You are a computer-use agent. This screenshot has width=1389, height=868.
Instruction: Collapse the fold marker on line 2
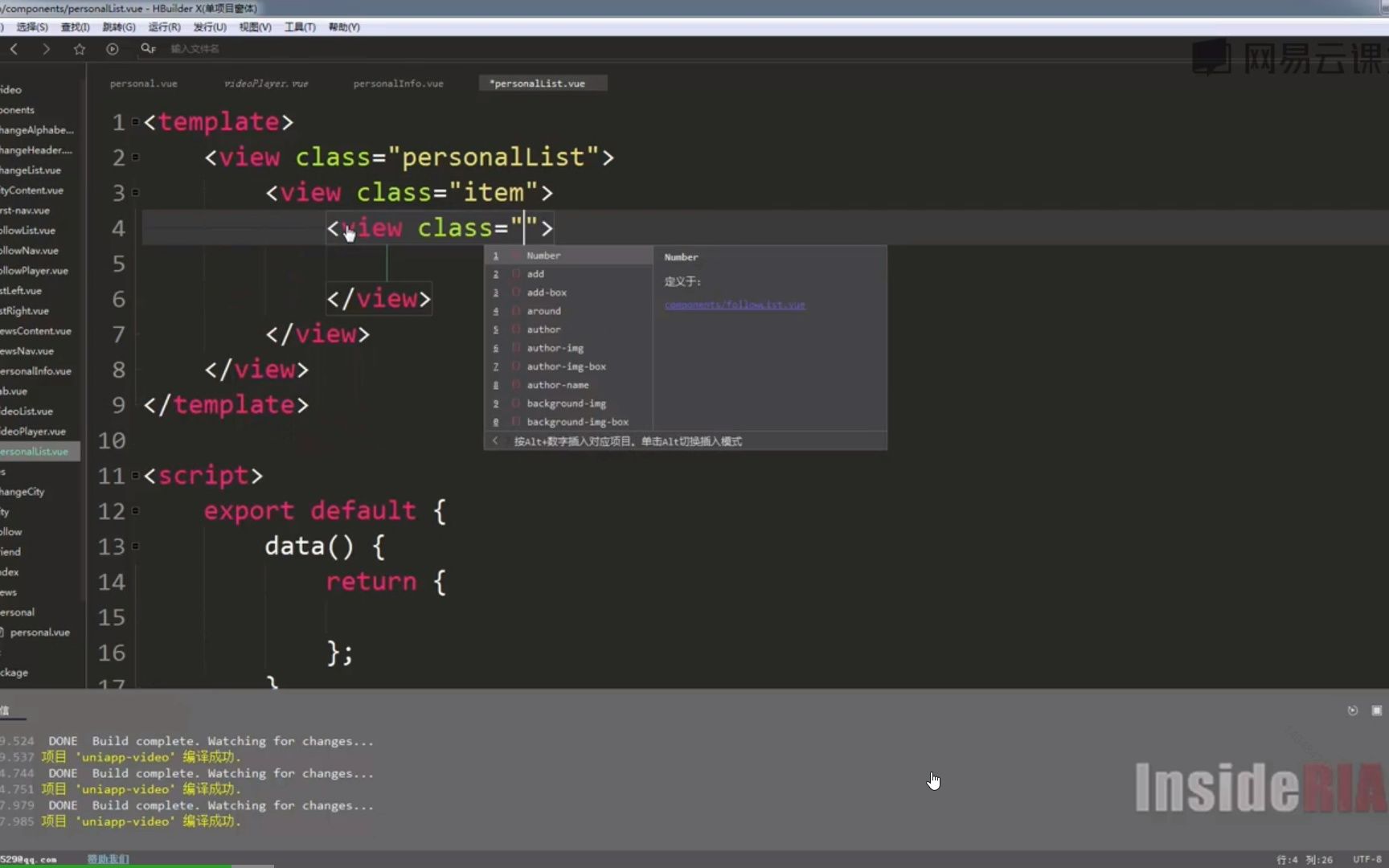135,158
